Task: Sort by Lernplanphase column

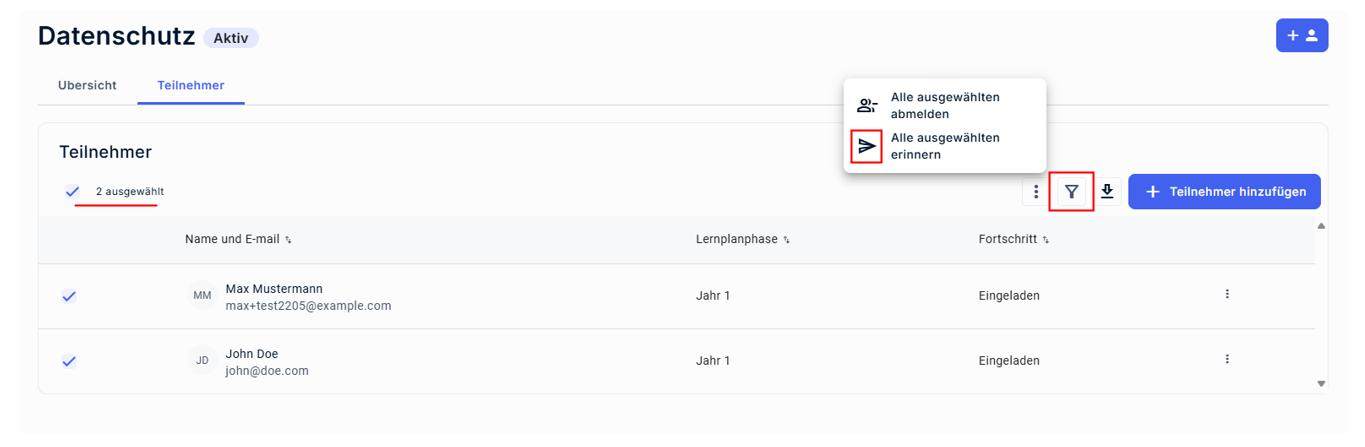Action: [742, 239]
